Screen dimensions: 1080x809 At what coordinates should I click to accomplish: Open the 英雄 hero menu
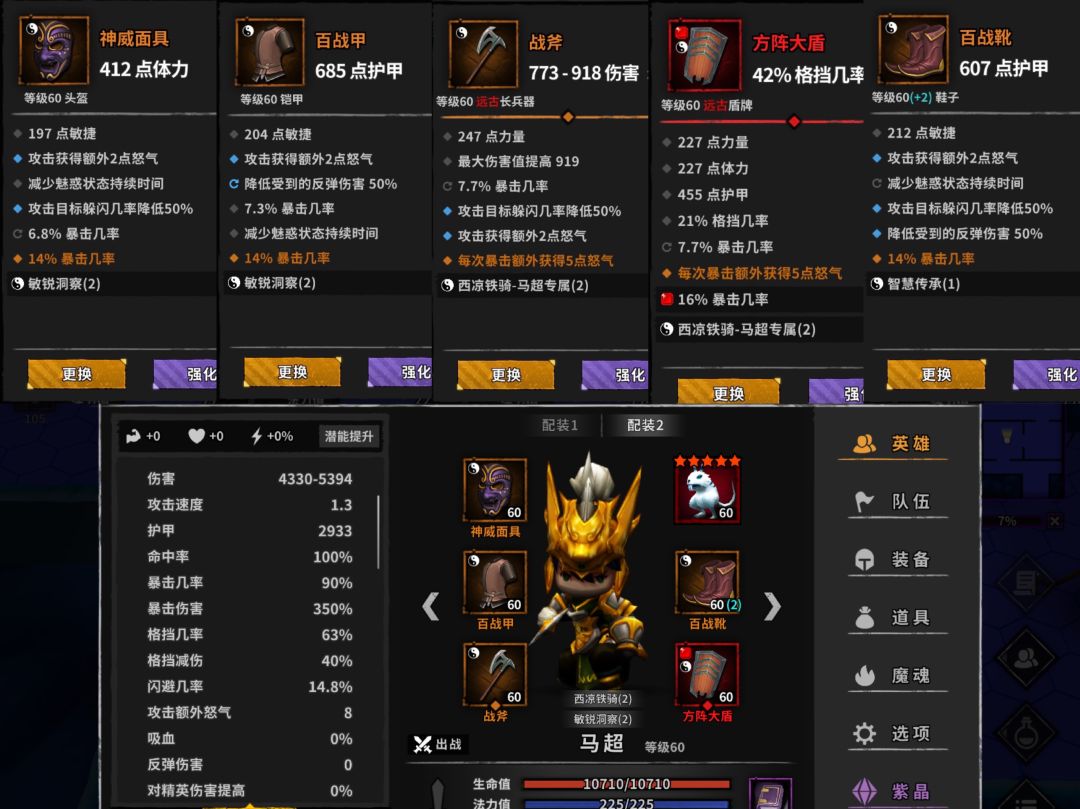893,443
